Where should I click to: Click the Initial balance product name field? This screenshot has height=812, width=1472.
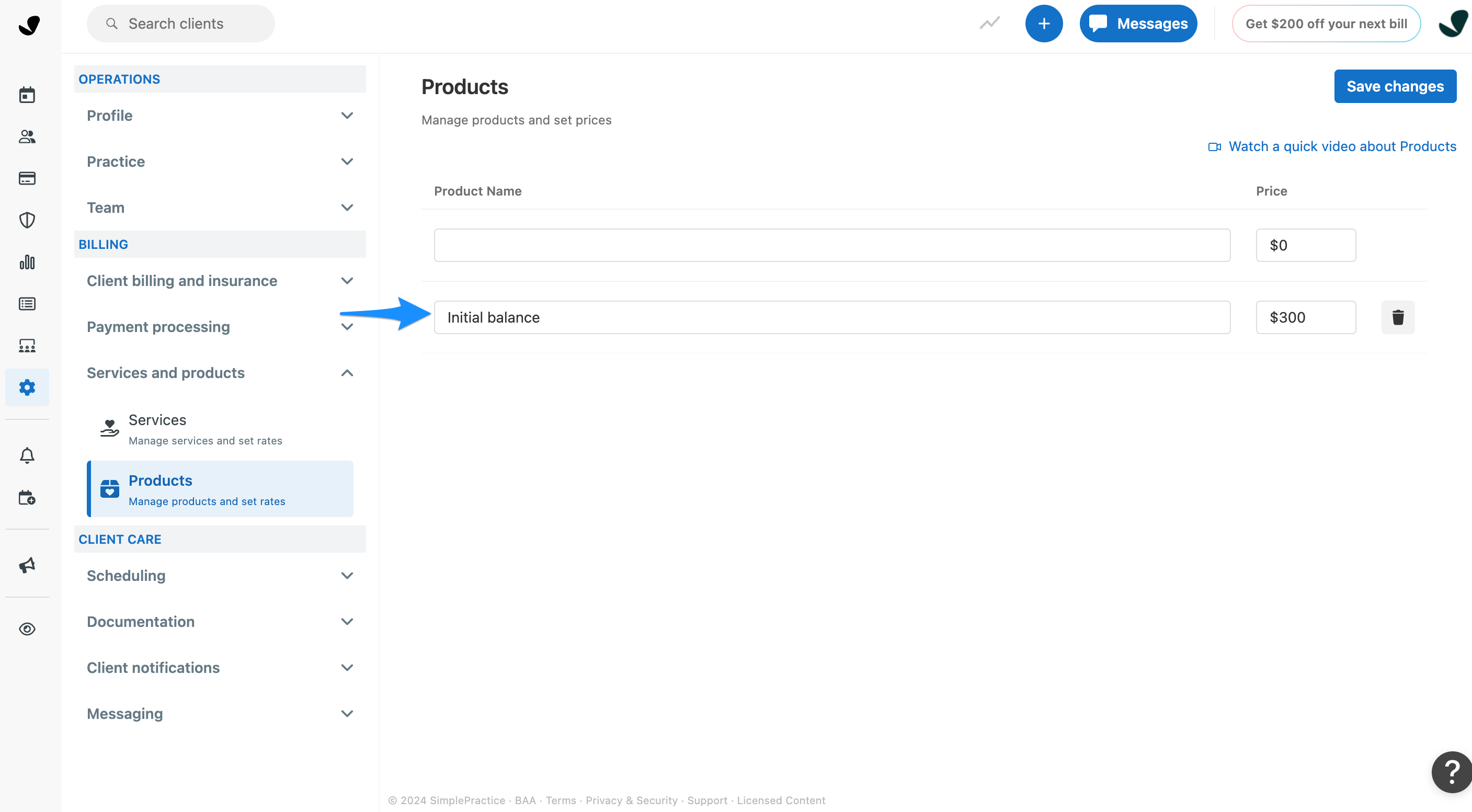click(832, 317)
